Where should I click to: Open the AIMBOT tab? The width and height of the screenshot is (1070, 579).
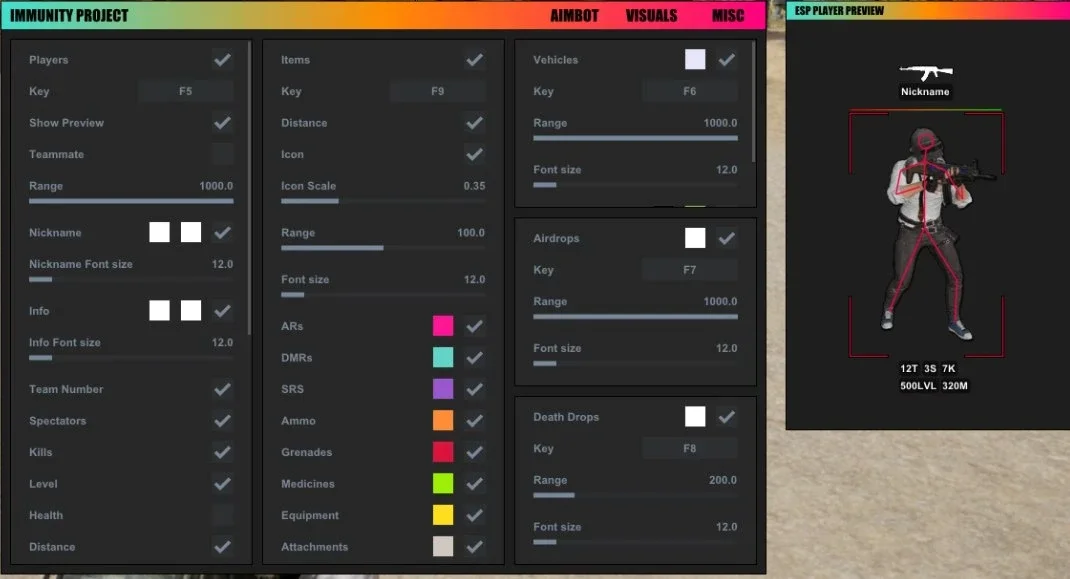574,16
